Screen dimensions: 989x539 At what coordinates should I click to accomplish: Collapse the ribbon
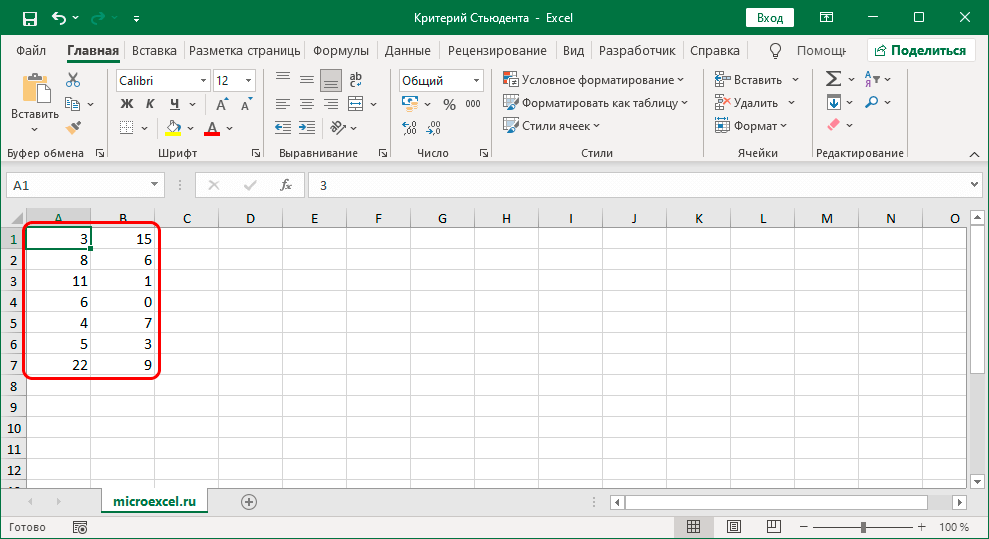pyautogui.click(x=974, y=154)
